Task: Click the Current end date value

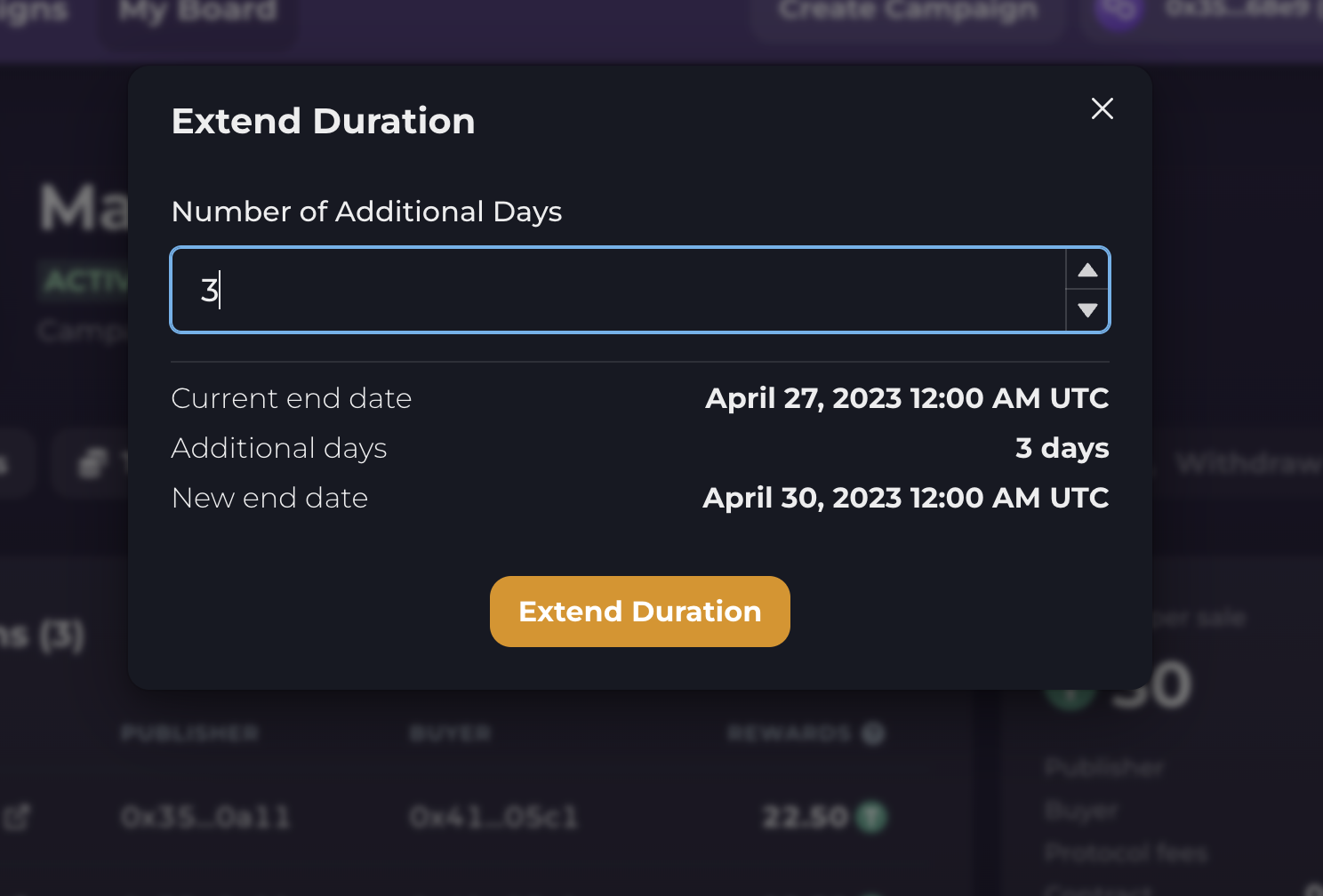Action: (907, 398)
